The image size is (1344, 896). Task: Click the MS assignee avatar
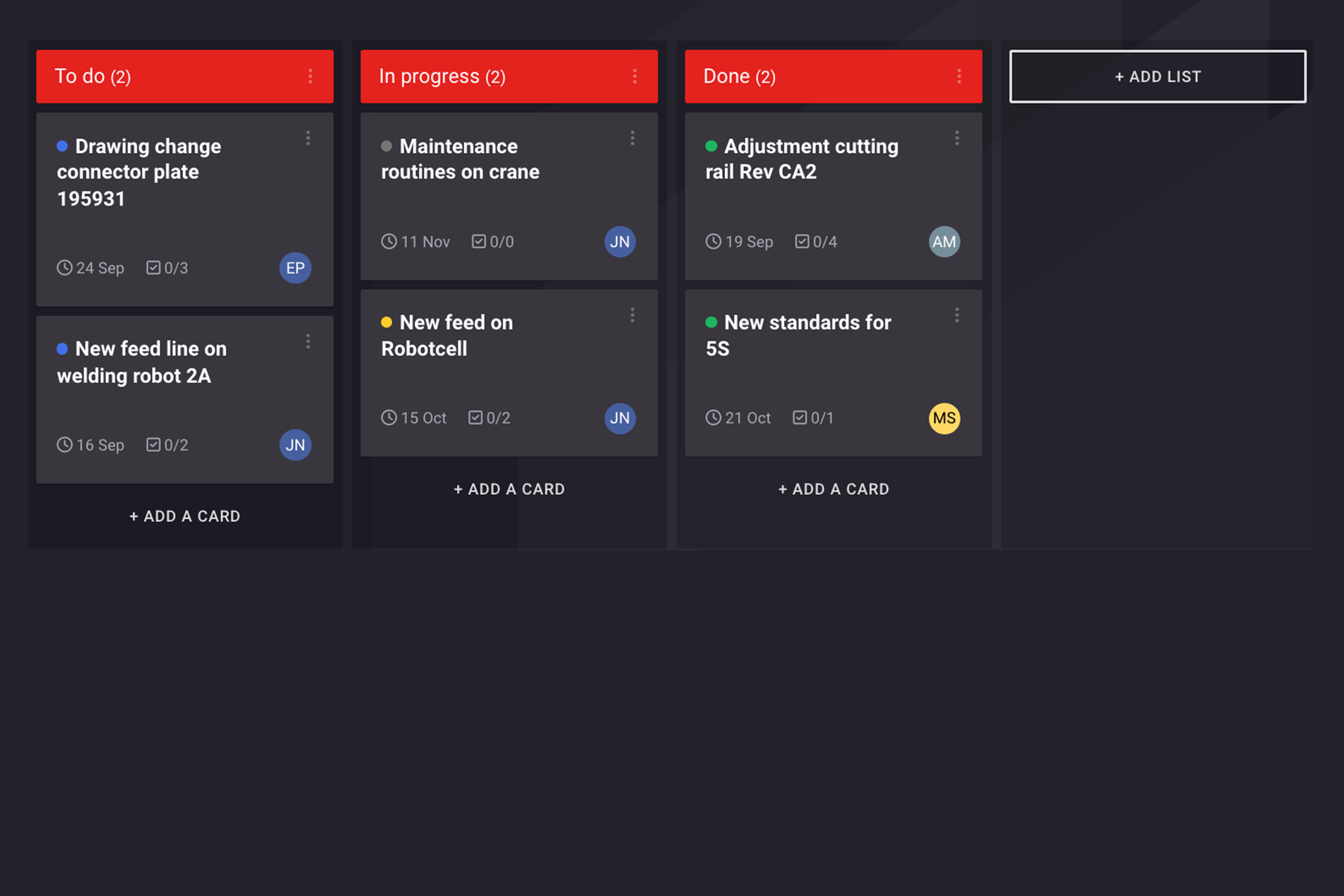pyautogui.click(x=945, y=418)
